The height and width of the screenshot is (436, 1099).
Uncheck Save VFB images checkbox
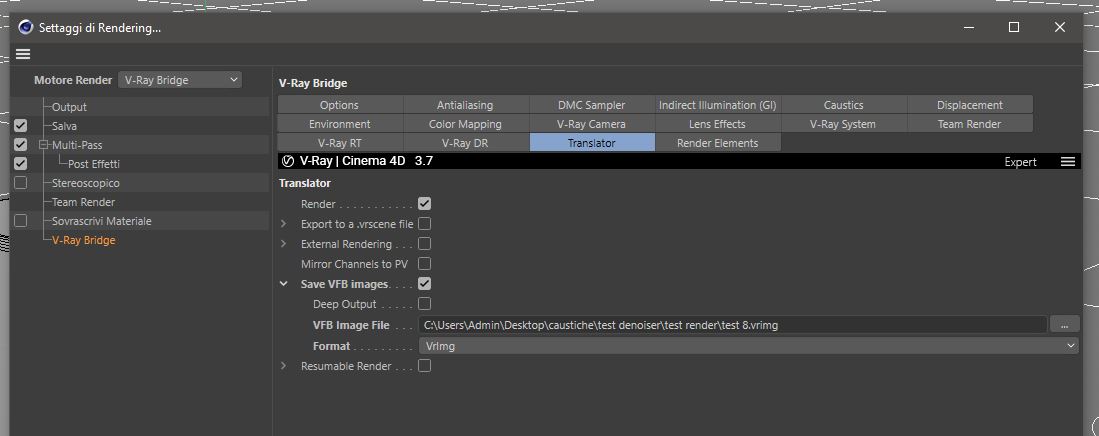(x=424, y=284)
